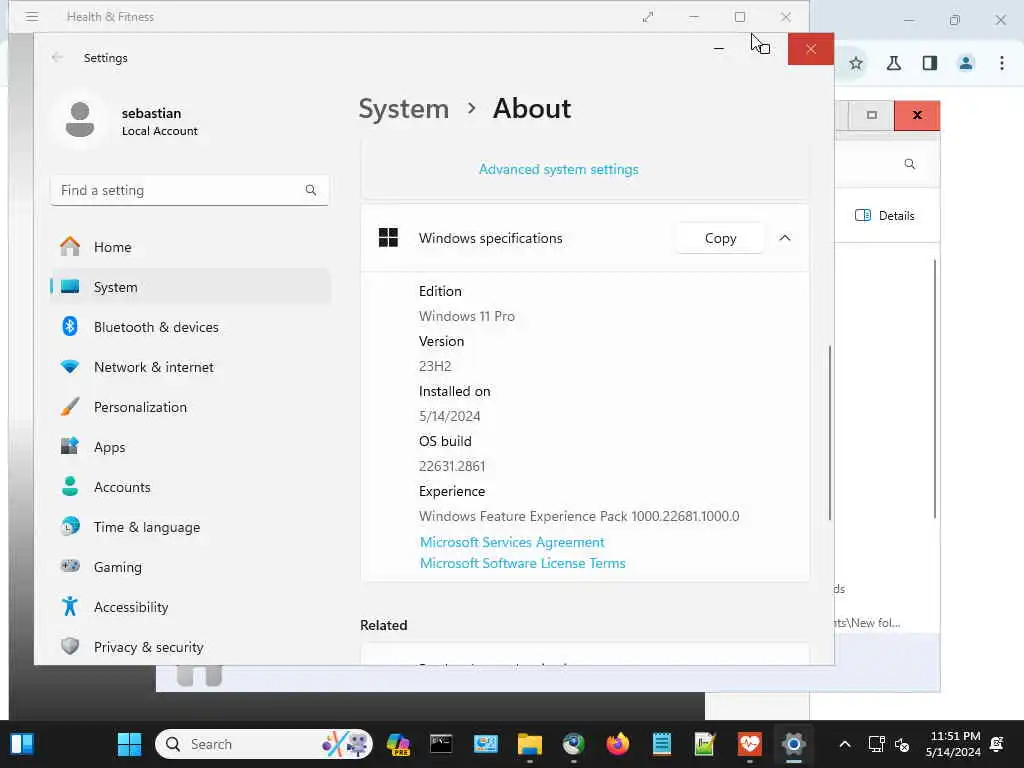Open Microsoft Software License Terms link

tap(522, 563)
